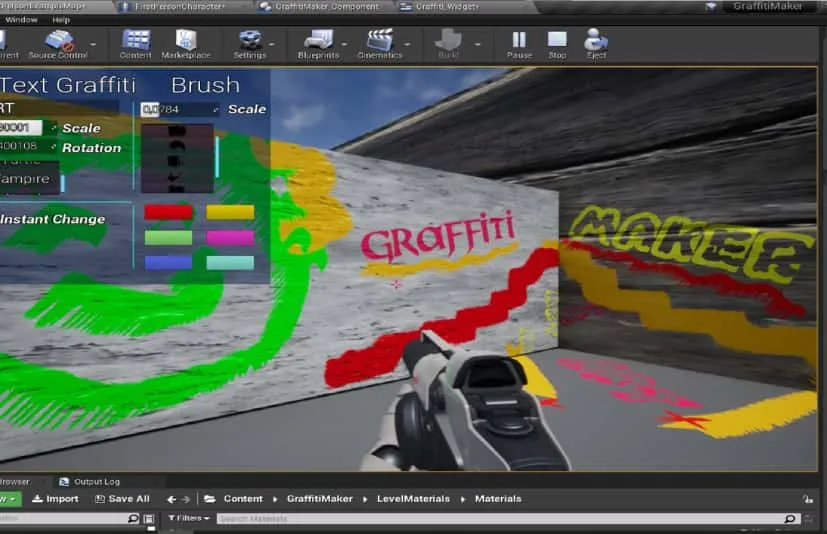Open the Filters dropdown in content browser

[x=189, y=518]
